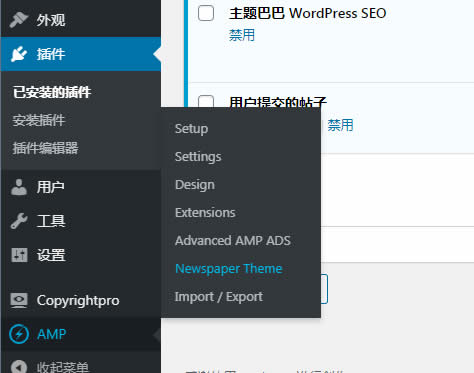Choose Setup in AMP flyout
Screen dimensions: 474x373
(191, 129)
